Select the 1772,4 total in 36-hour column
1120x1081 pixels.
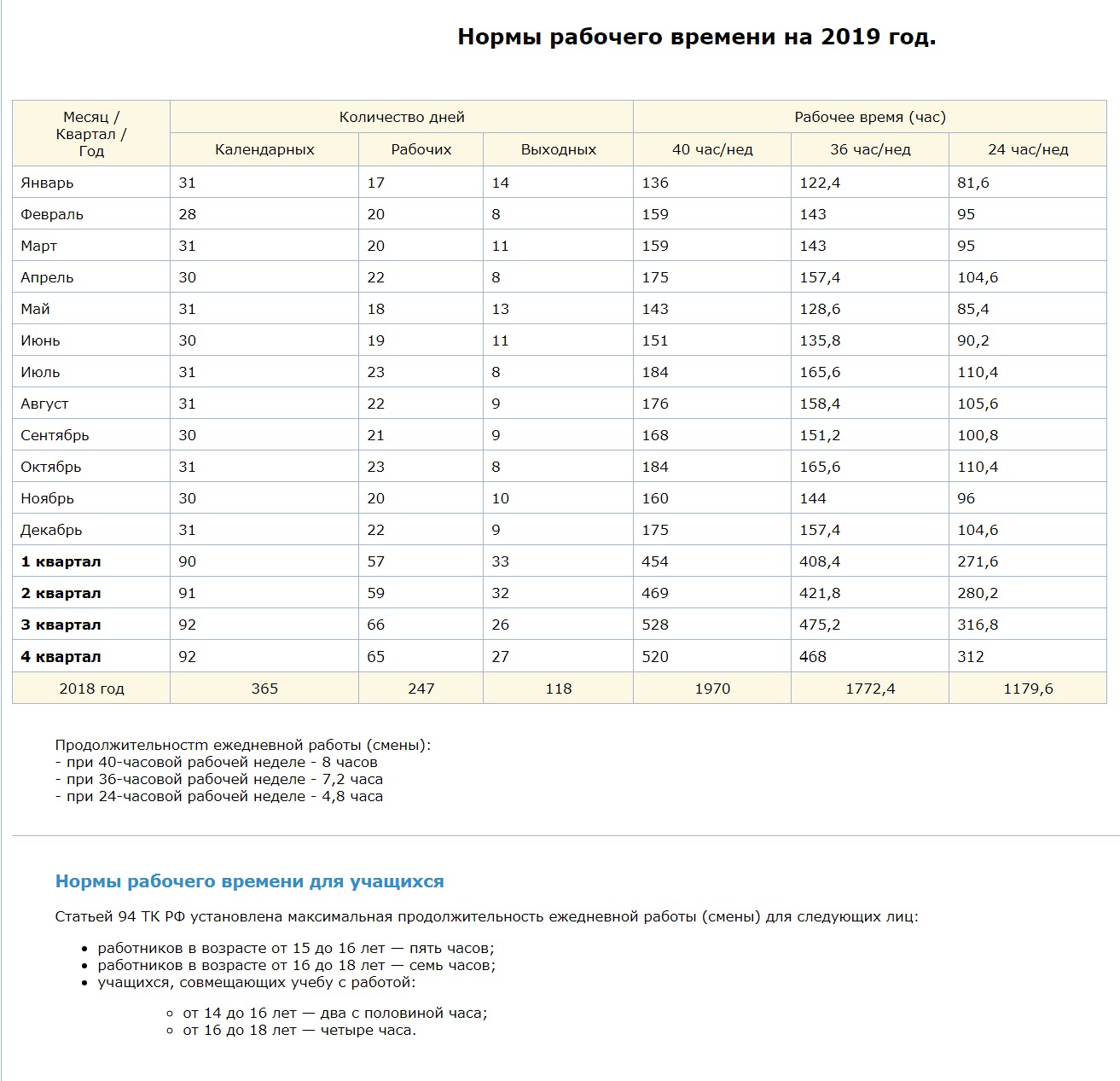[869, 689]
